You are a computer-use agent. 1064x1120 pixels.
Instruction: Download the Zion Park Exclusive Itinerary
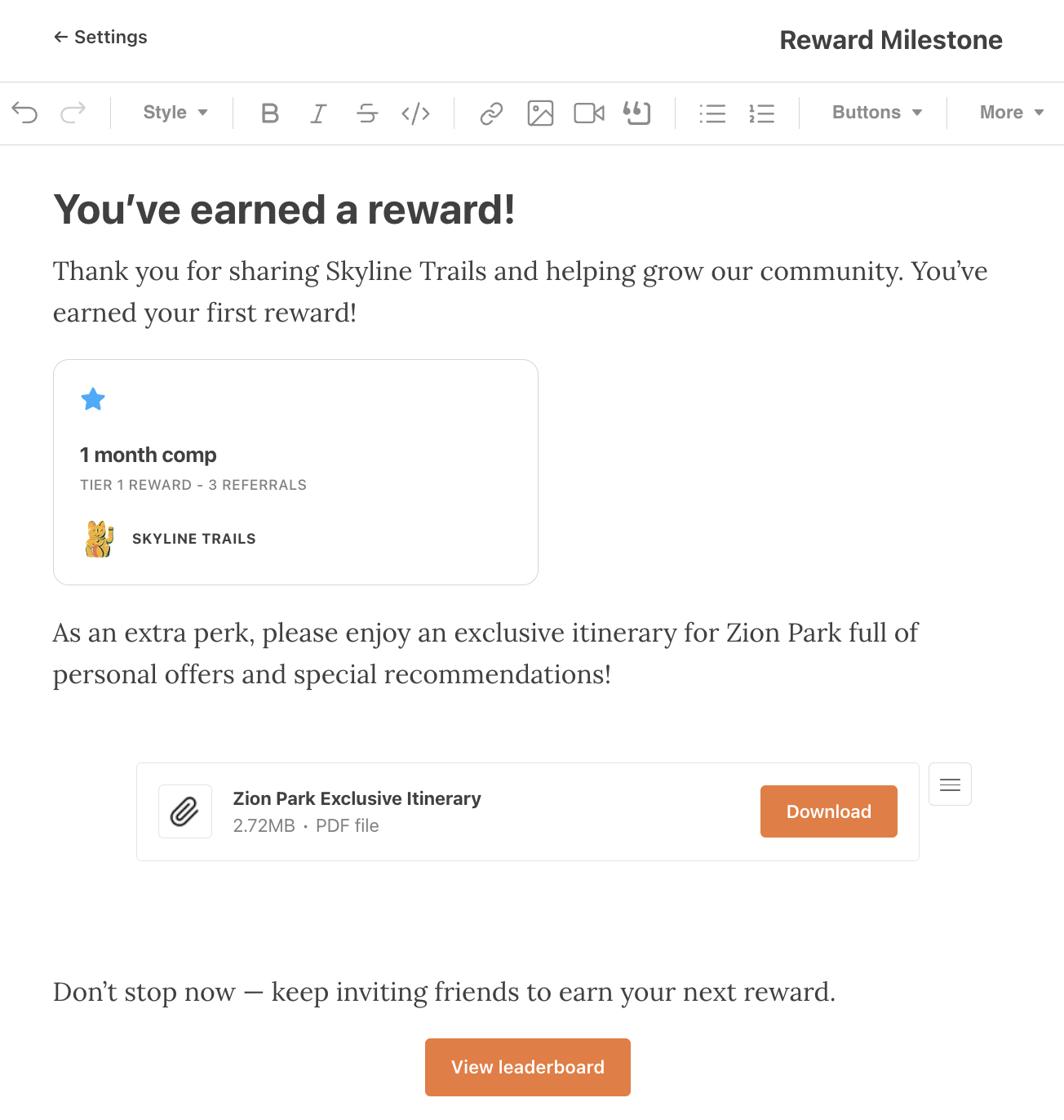tap(829, 811)
